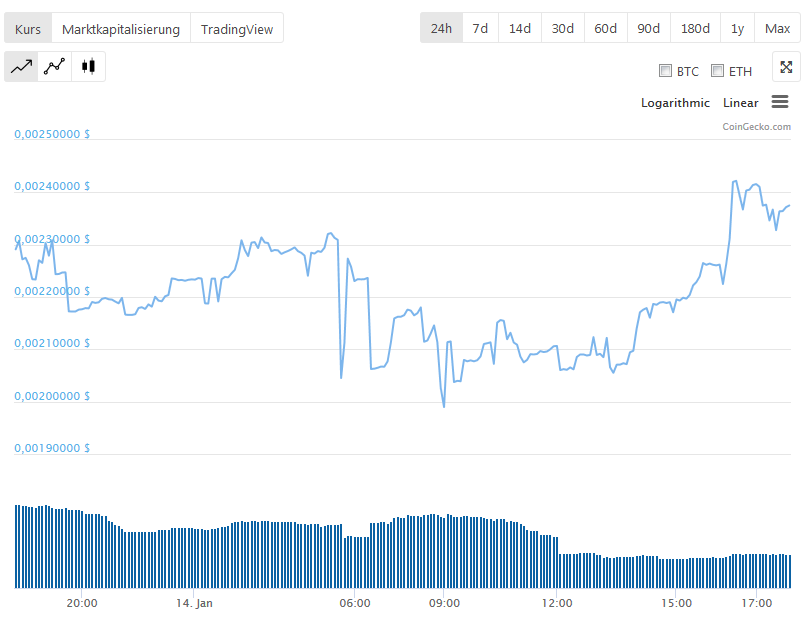Select the 90d time range
The image size is (803, 624).
tap(648, 28)
